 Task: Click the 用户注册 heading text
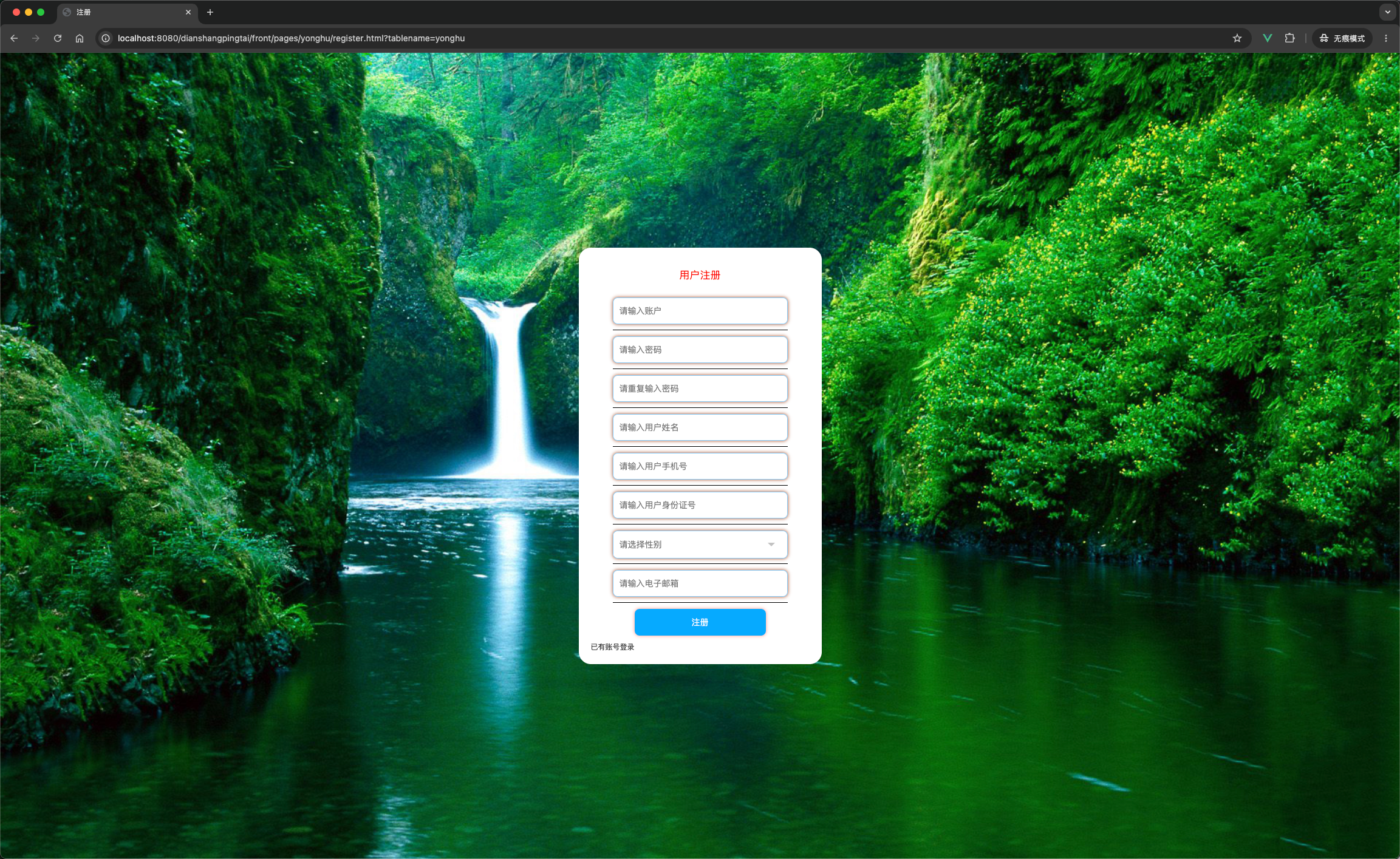coord(700,275)
